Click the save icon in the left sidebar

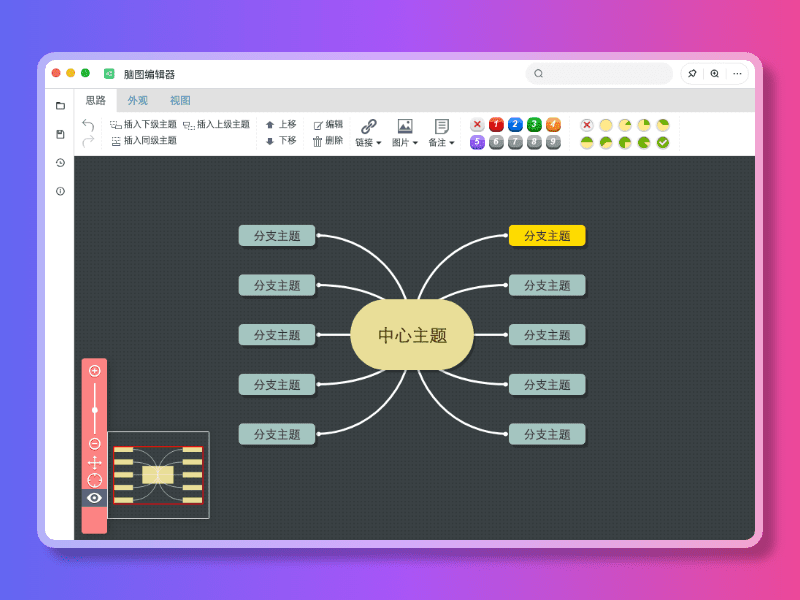[x=60, y=133]
